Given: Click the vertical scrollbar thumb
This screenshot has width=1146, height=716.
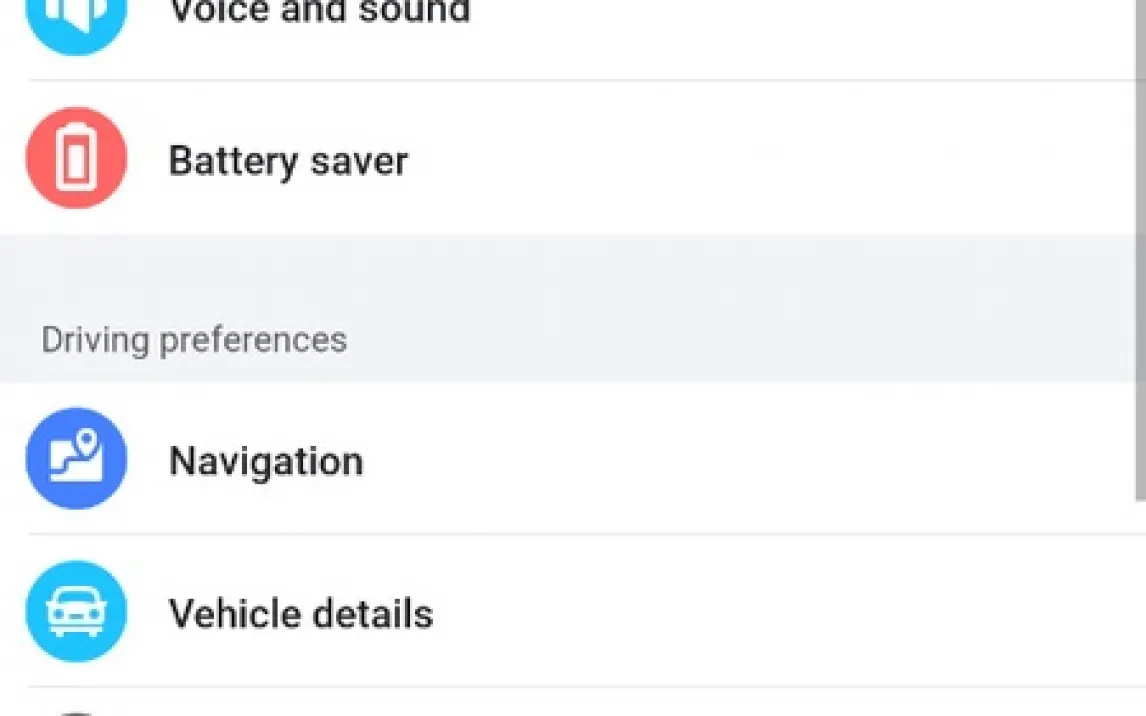Looking at the screenshot, I should pos(1140,250).
